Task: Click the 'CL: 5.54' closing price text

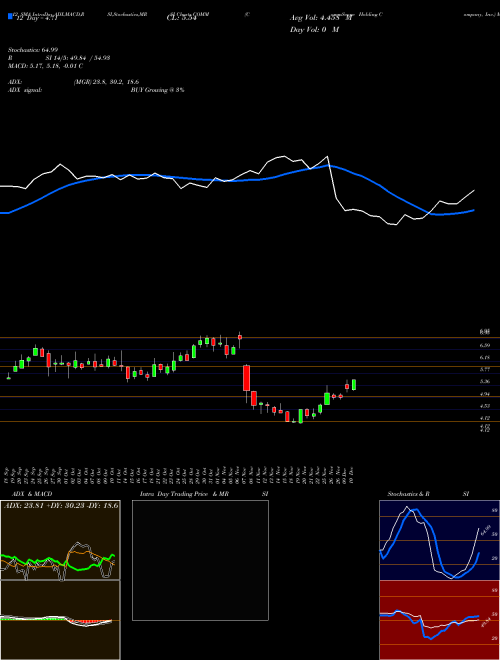Action: [x=182, y=19]
